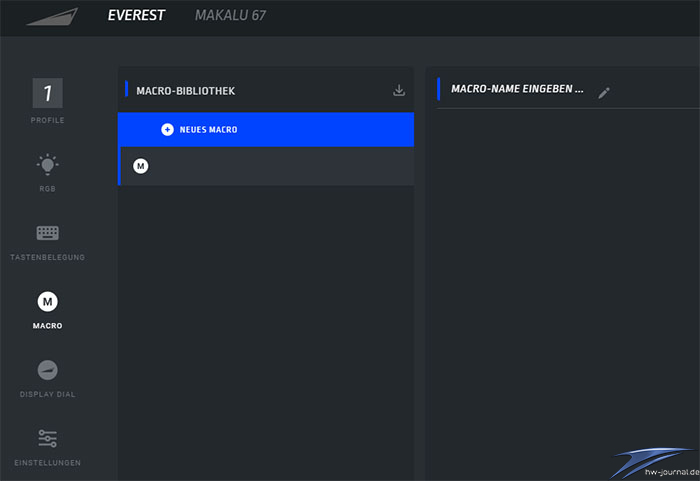The image size is (700, 481).
Task: Click the TASTENBELEGUNG label in sidebar
Action: (47, 257)
